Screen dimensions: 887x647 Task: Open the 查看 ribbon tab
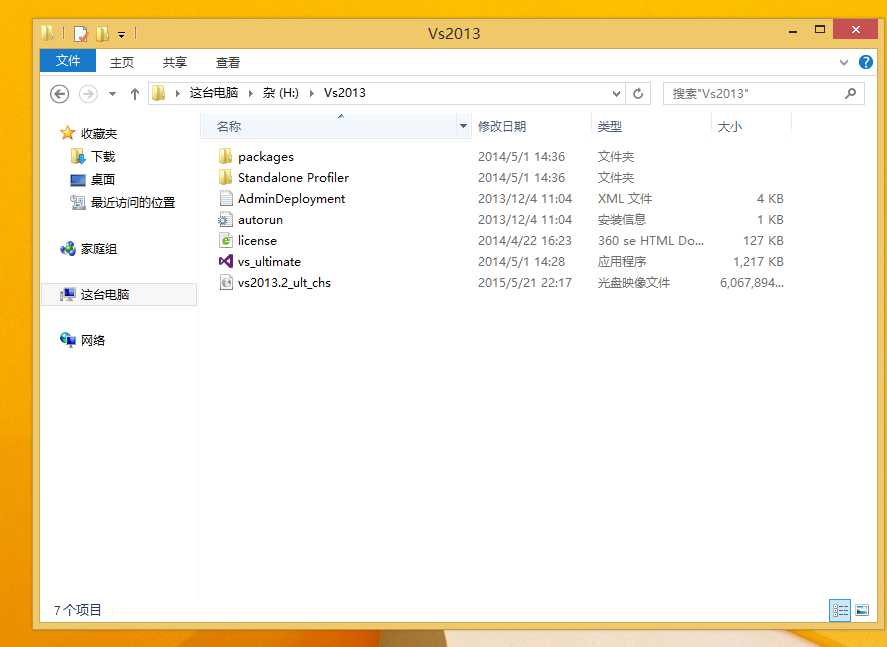228,62
